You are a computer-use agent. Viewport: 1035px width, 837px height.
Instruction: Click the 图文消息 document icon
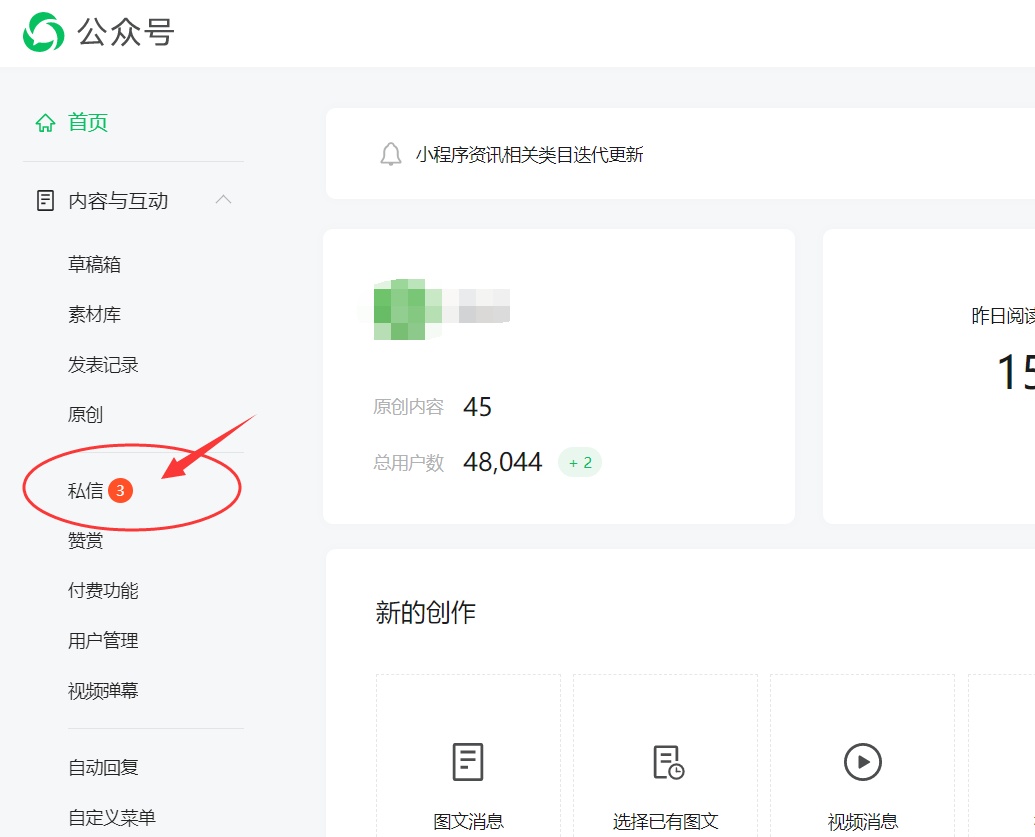pos(468,762)
